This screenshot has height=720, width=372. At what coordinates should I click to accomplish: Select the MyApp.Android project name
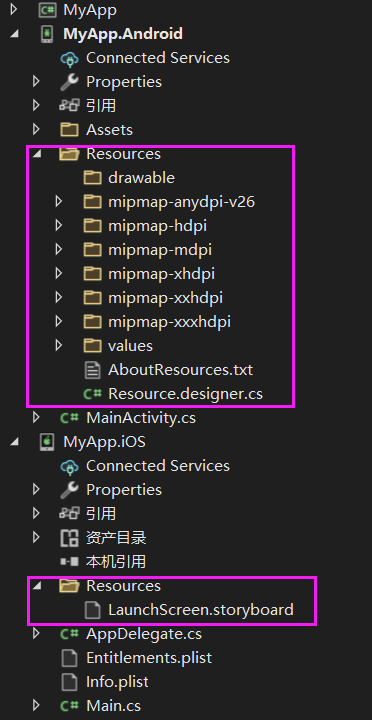click(123, 34)
